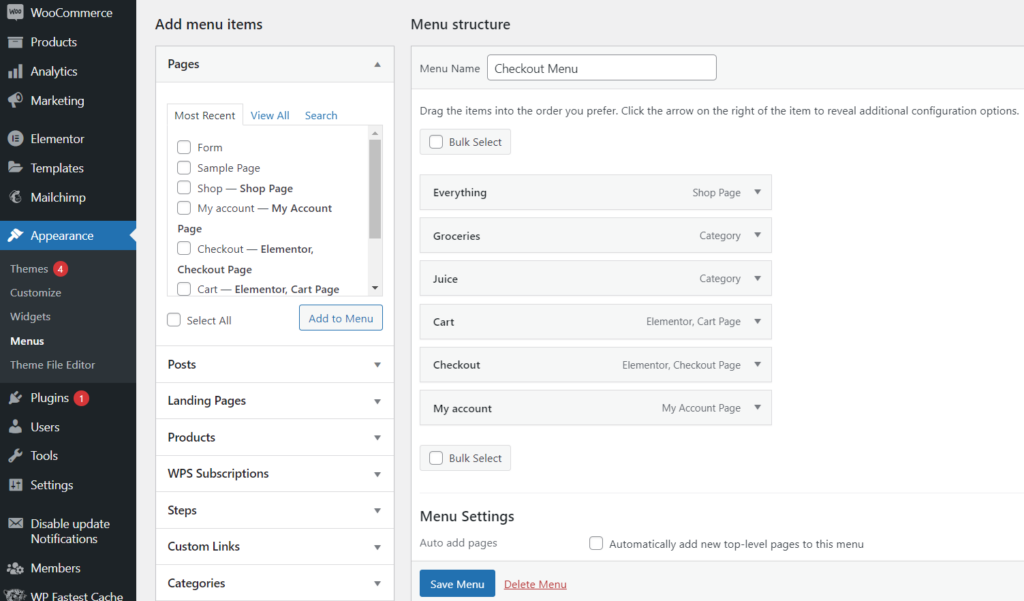This screenshot has height=601, width=1024.
Task: Expand the Steps panel
Action: (x=377, y=510)
